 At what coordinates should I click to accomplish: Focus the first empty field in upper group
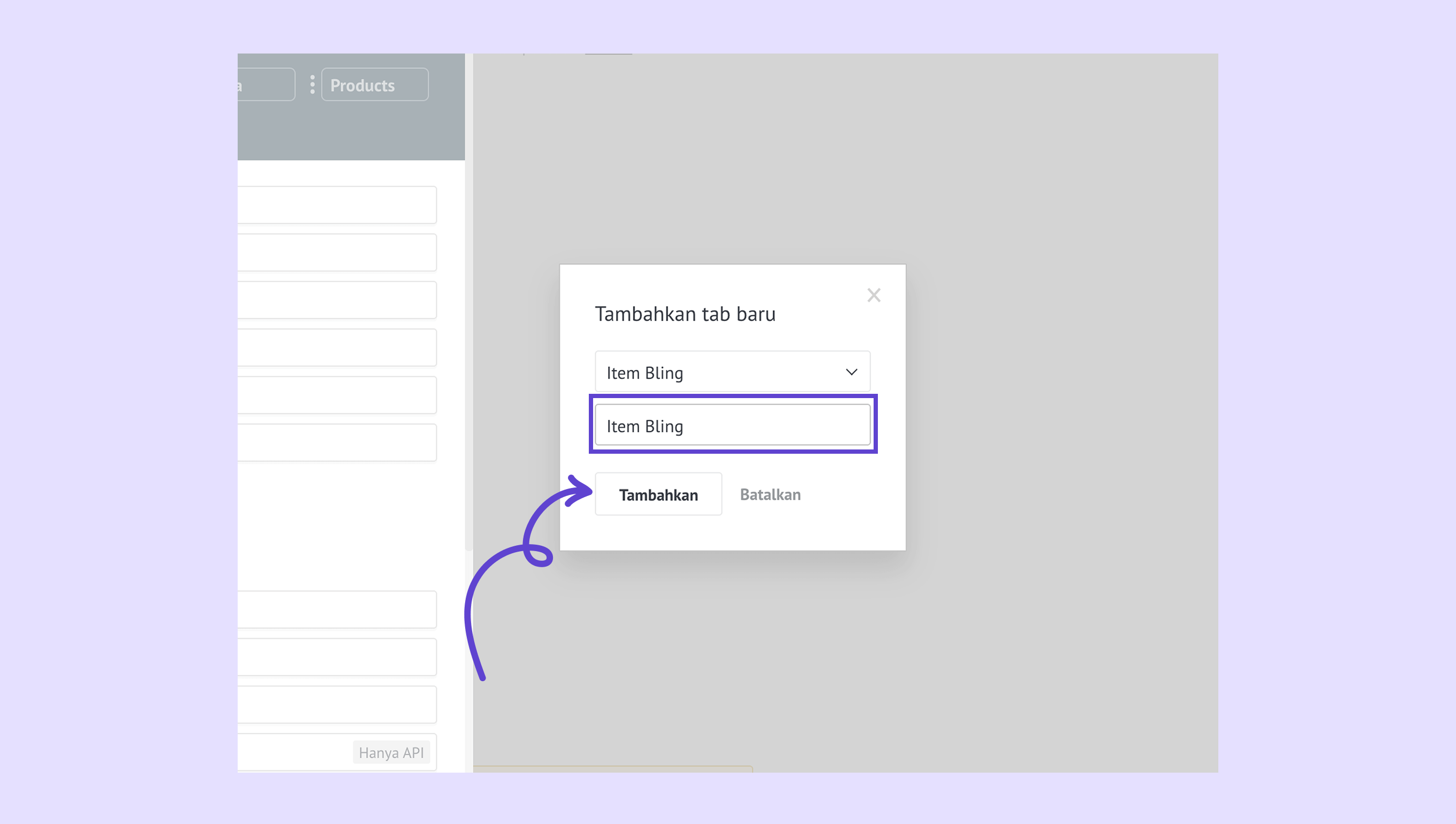[336, 205]
